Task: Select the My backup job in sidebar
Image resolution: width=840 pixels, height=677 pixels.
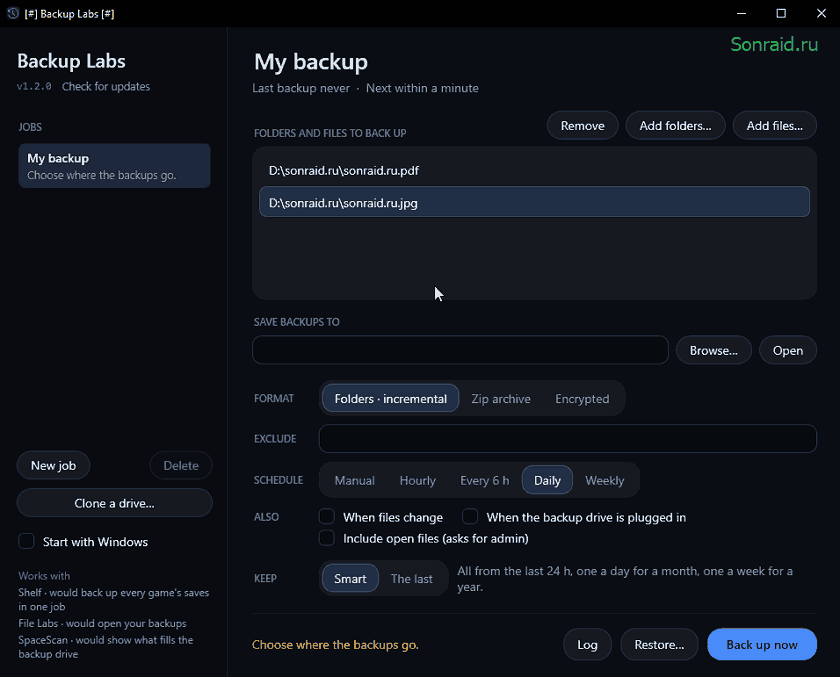Action: tap(114, 166)
